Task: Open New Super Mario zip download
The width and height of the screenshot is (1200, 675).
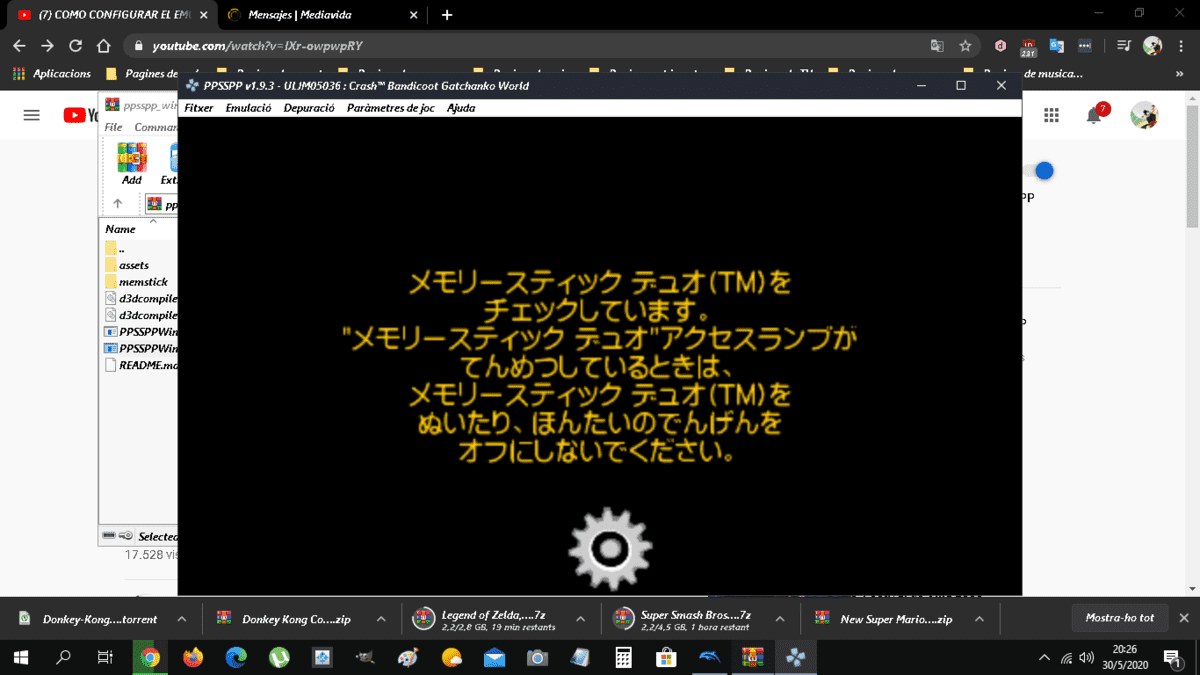Action: coord(884,619)
